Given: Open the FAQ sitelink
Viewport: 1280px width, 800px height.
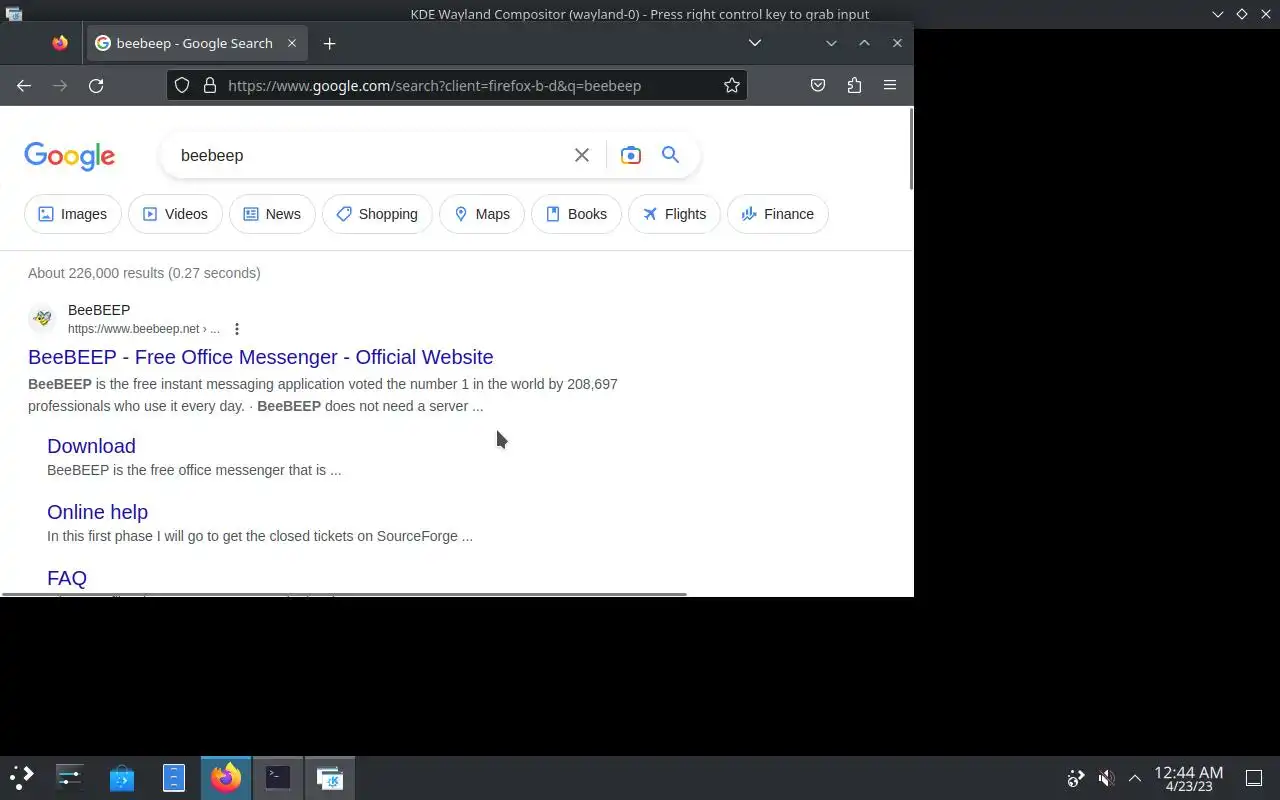Looking at the screenshot, I should coord(67,578).
